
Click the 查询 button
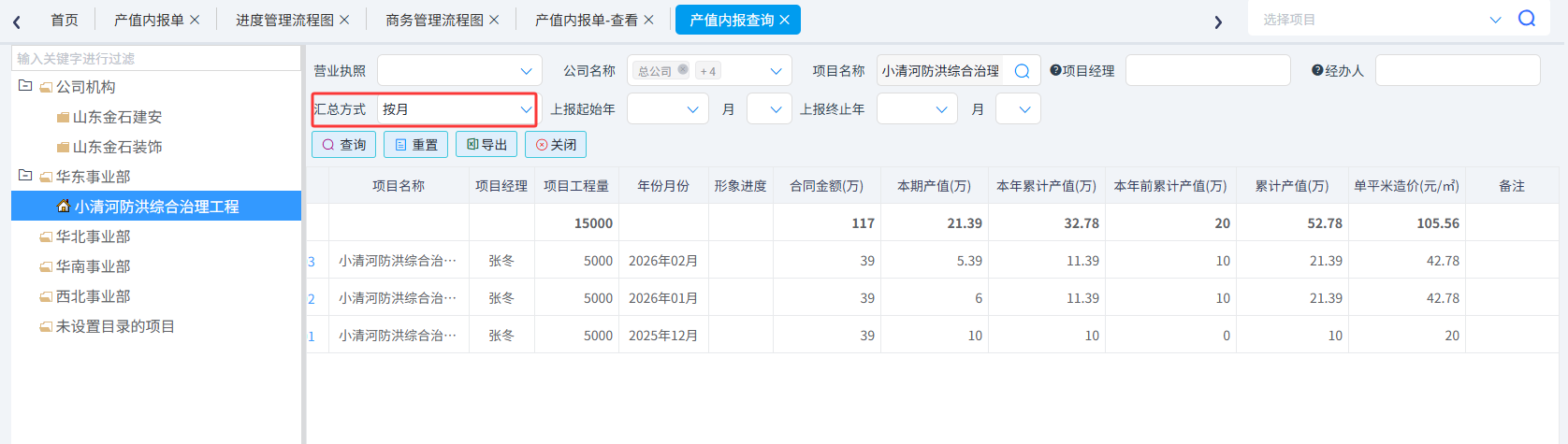point(343,145)
